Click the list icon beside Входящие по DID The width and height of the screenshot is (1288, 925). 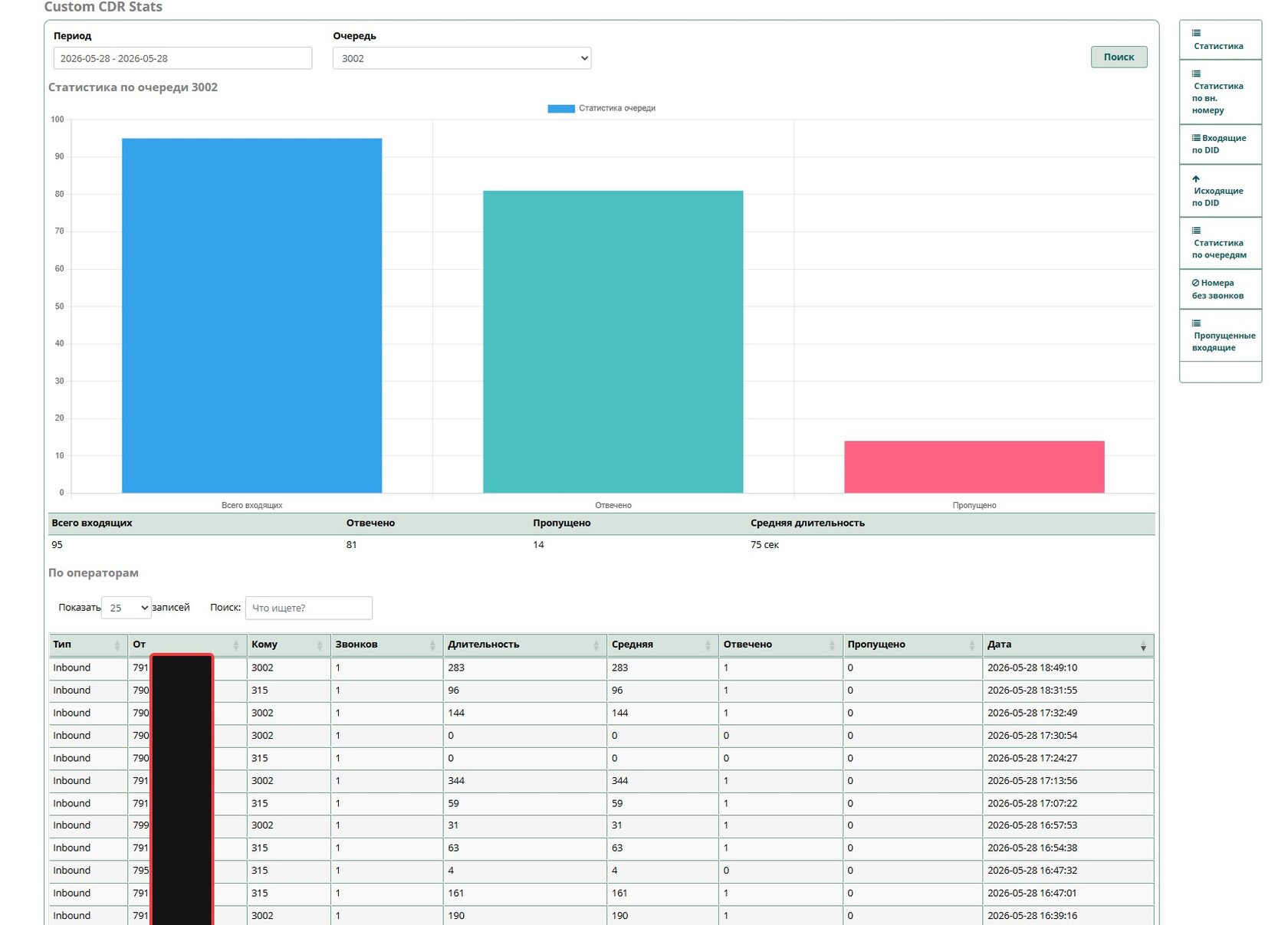point(1196,138)
